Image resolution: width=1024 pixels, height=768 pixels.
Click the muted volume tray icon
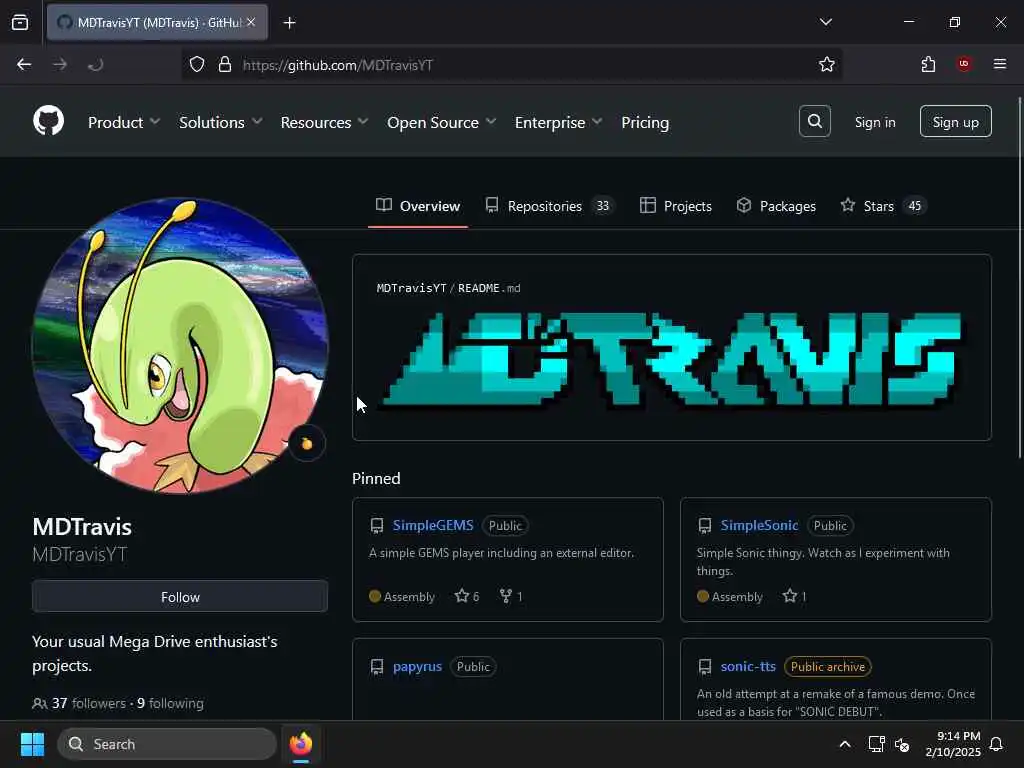tap(902, 744)
